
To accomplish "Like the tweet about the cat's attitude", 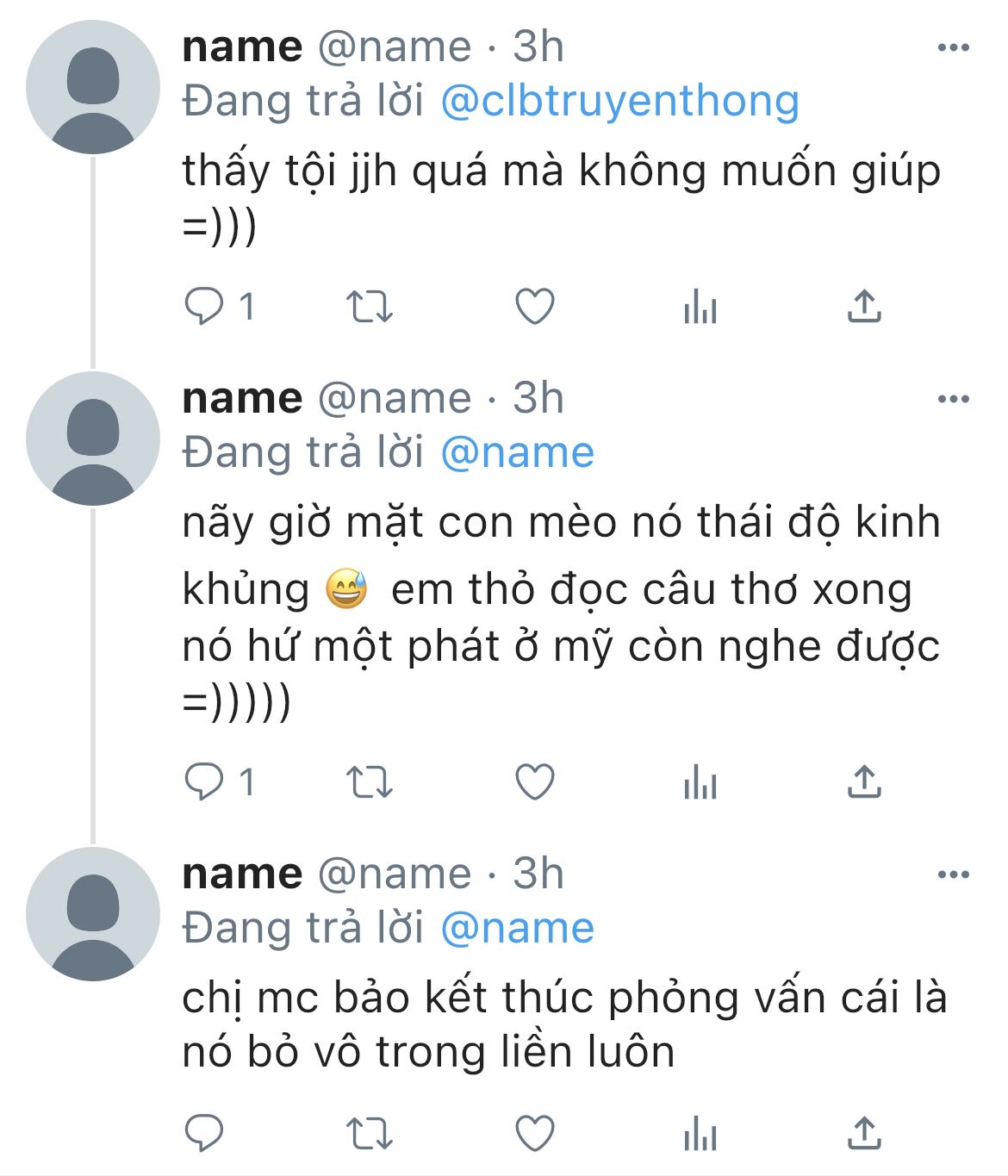I will (534, 781).
